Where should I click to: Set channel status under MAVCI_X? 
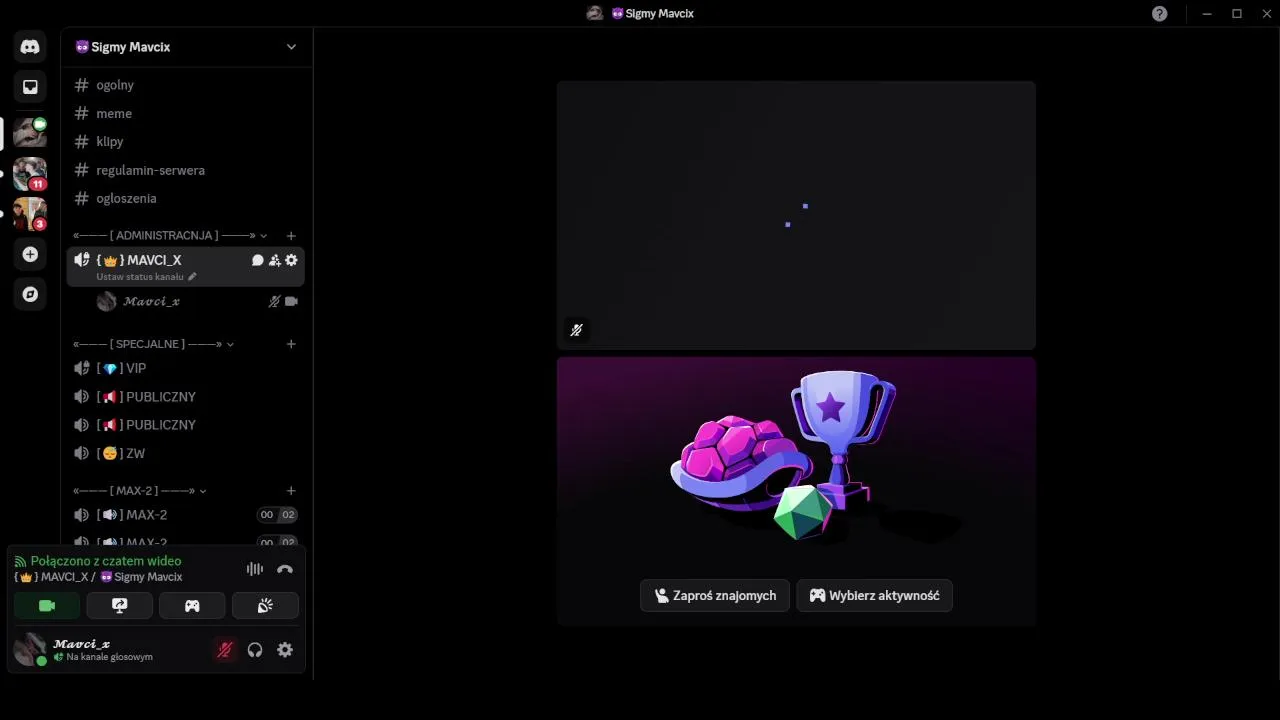(146, 277)
